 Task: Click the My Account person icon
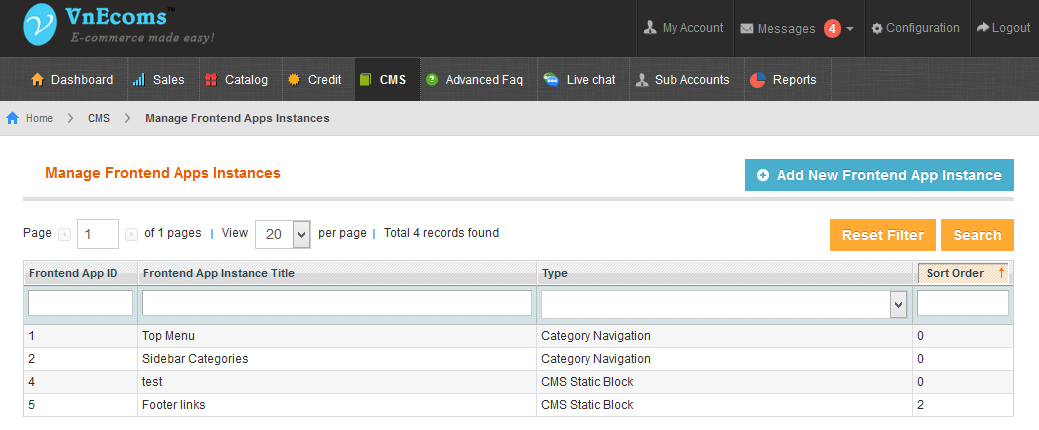(650, 28)
